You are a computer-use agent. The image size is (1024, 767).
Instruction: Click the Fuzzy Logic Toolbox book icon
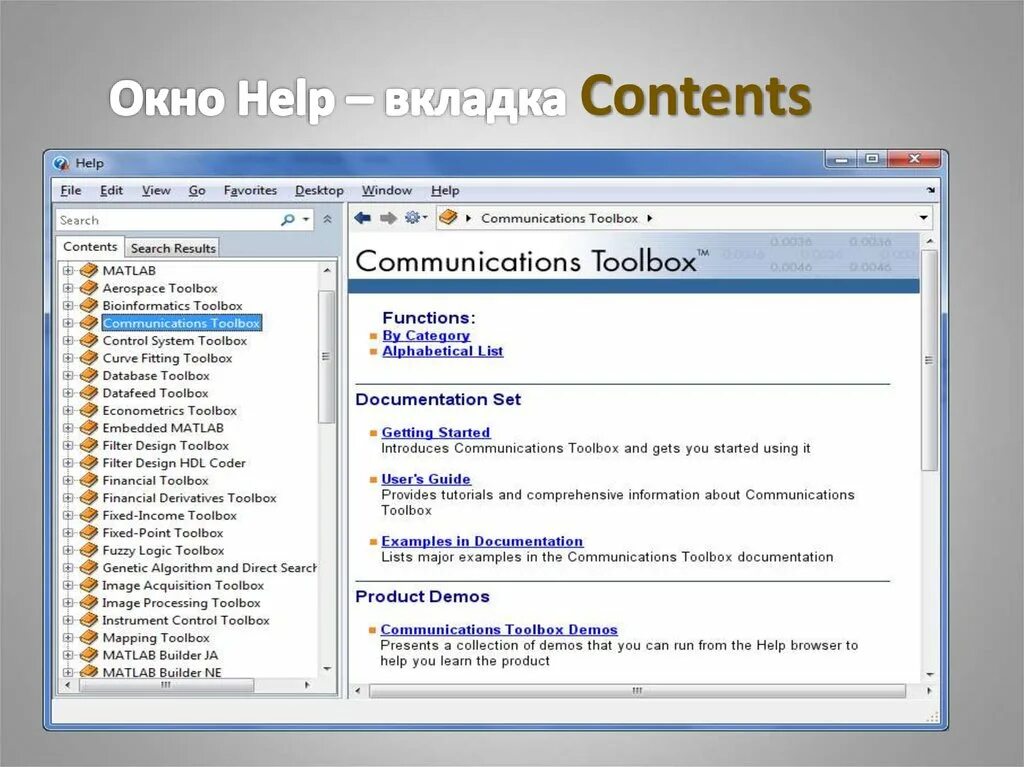click(88, 550)
